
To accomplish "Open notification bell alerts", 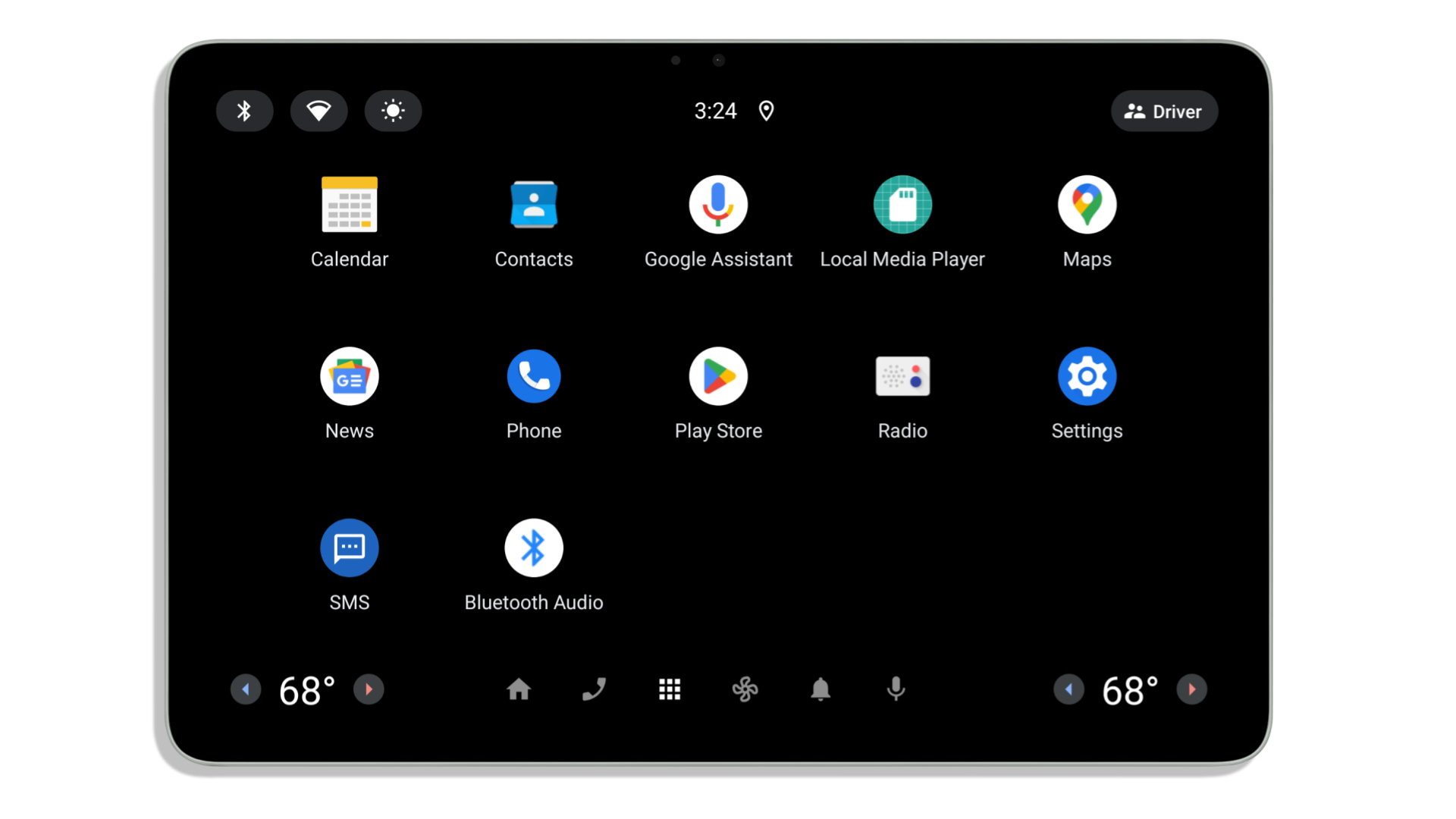I will (820, 689).
